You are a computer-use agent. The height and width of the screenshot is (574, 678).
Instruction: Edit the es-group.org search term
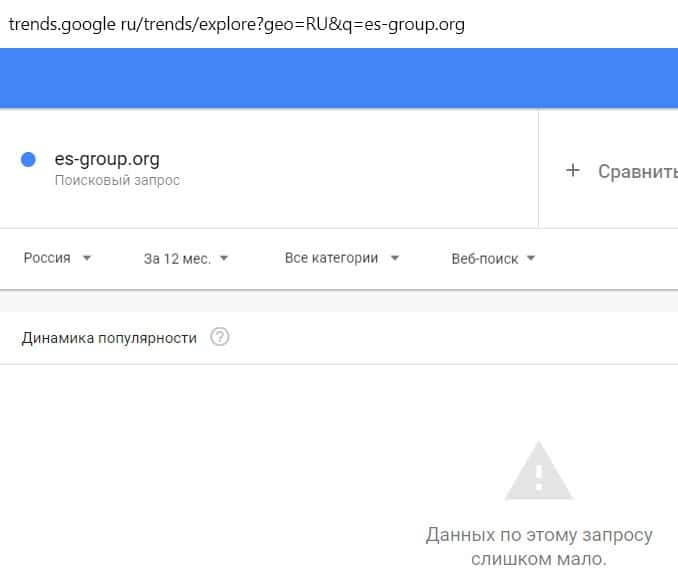(x=107, y=158)
